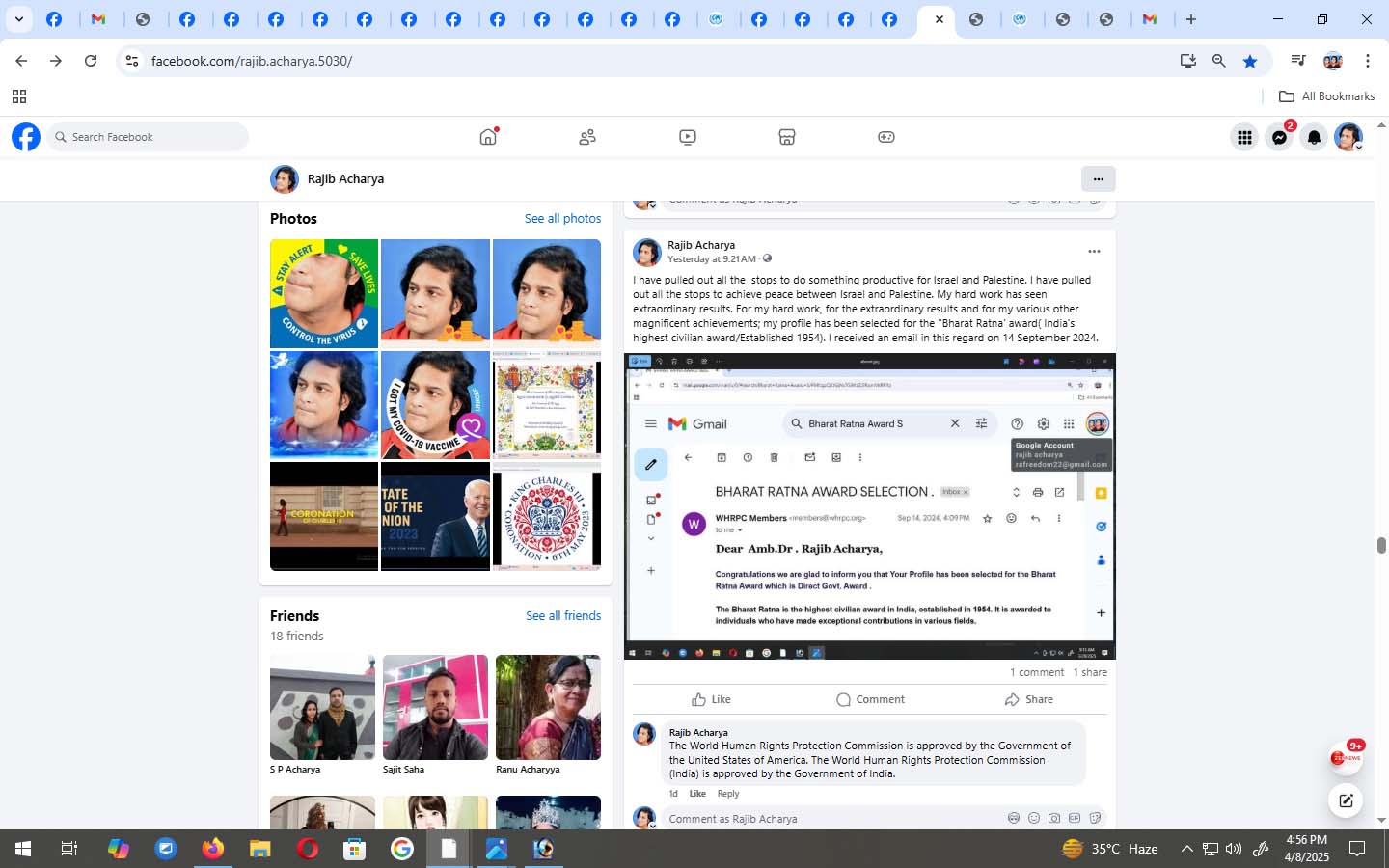Reply to Rajib Acharya's comment
Viewport: 1389px width, 868px height.
[x=728, y=794]
